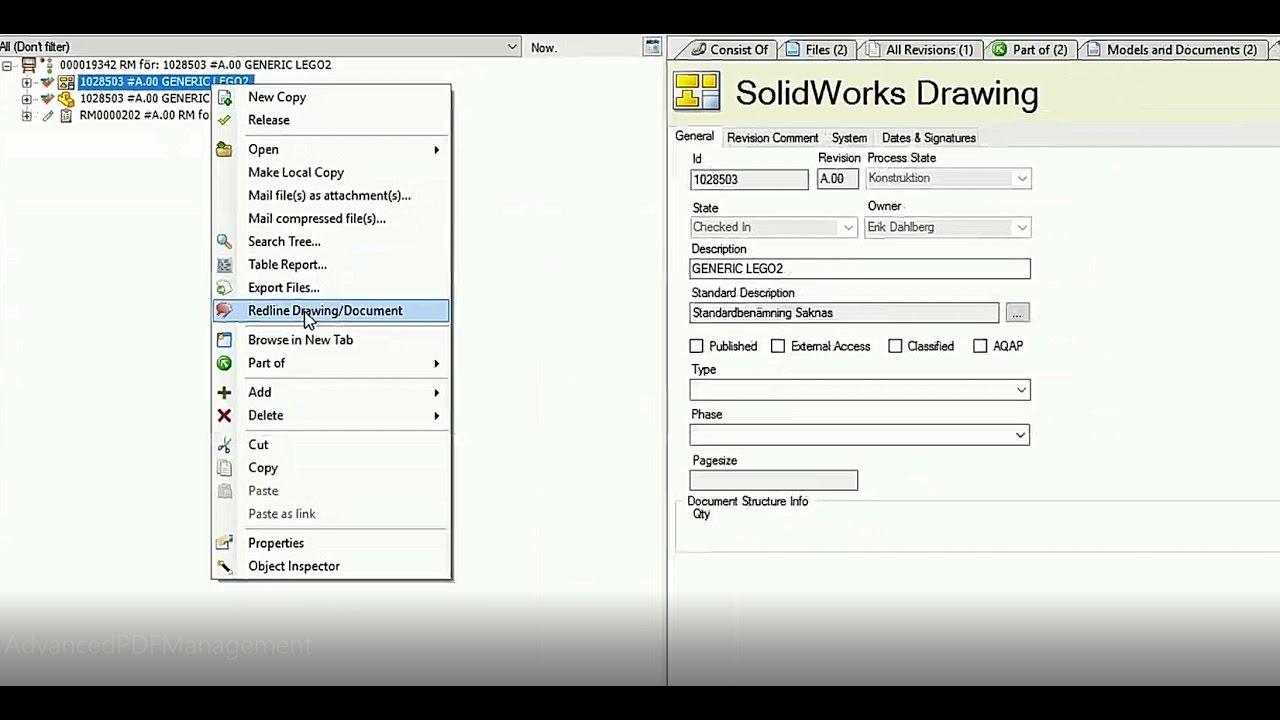Click the Properties icon in the menu
Image resolution: width=1280 pixels, height=720 pixels.
225,543
